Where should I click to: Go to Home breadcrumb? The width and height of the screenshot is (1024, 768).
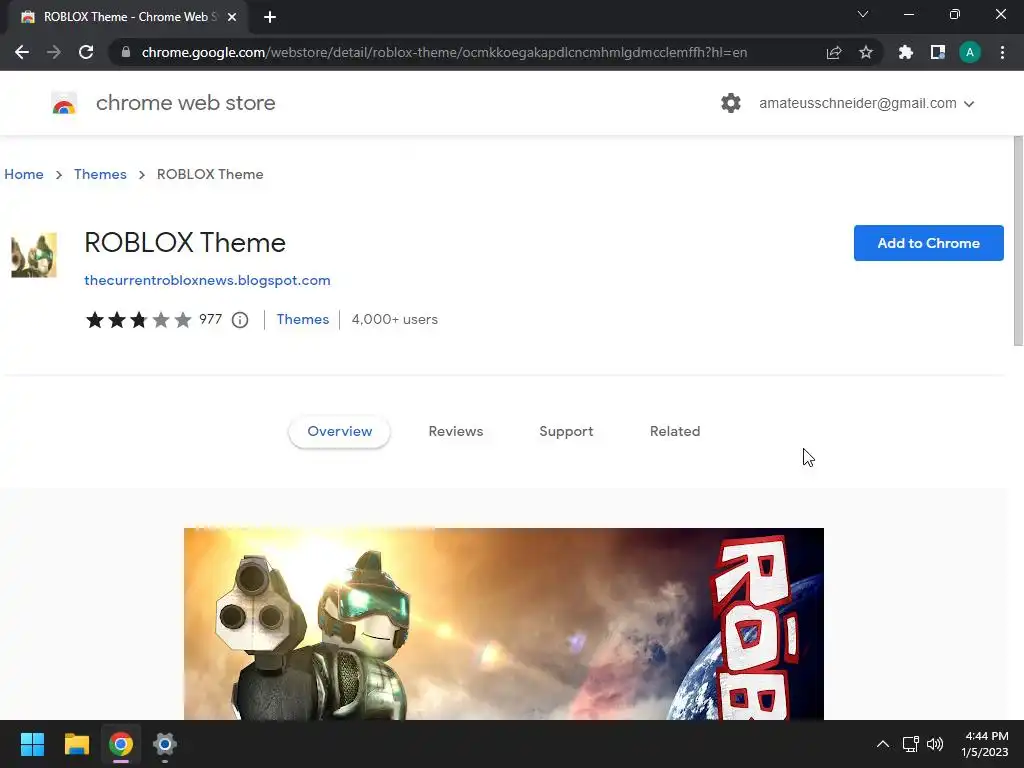tap(24, 174)
